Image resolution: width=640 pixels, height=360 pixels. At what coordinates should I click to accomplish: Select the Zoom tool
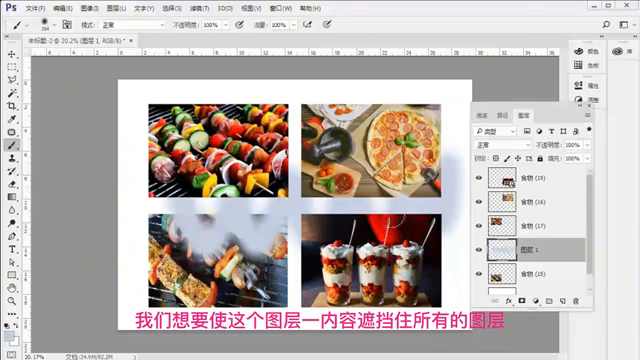[12, 301]
